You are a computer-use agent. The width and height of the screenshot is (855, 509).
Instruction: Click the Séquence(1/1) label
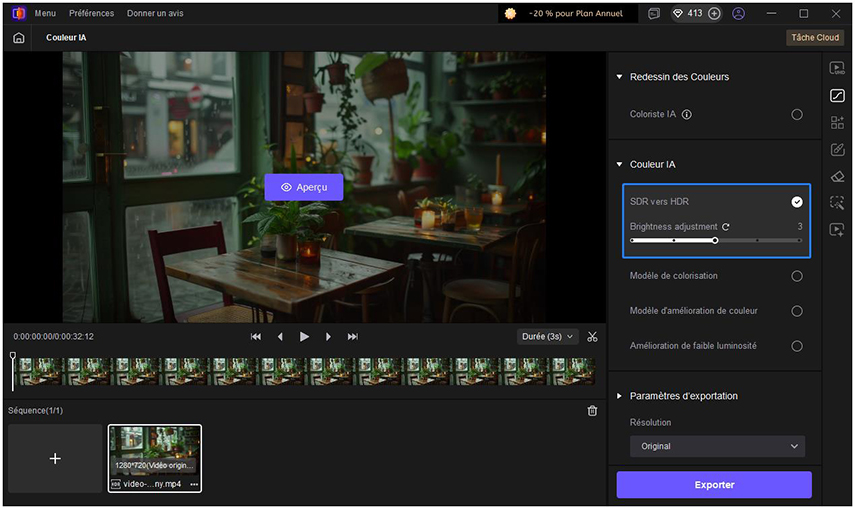[x=35, y=410]
